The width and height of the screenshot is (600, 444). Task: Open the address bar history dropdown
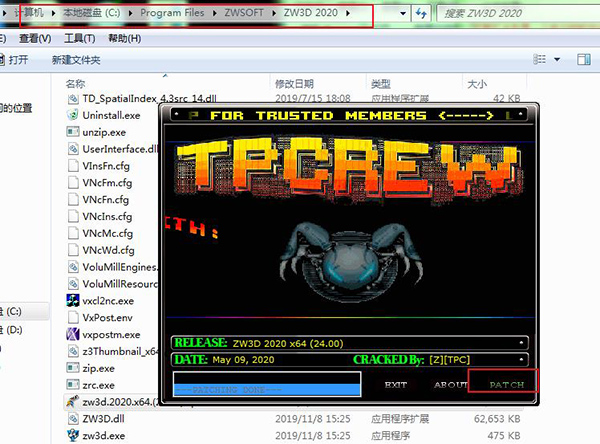point(403,13)
